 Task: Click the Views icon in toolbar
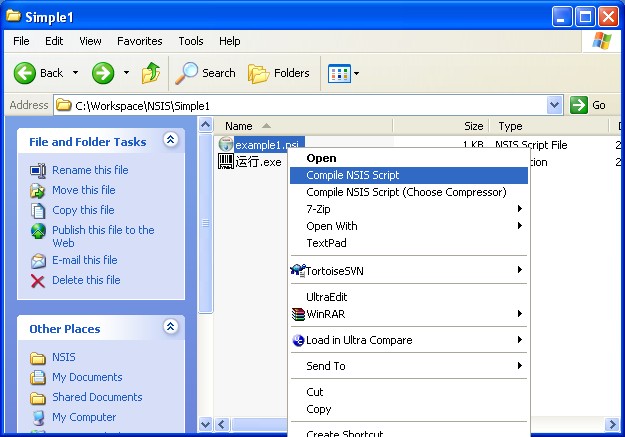click(x=339, y=73)
